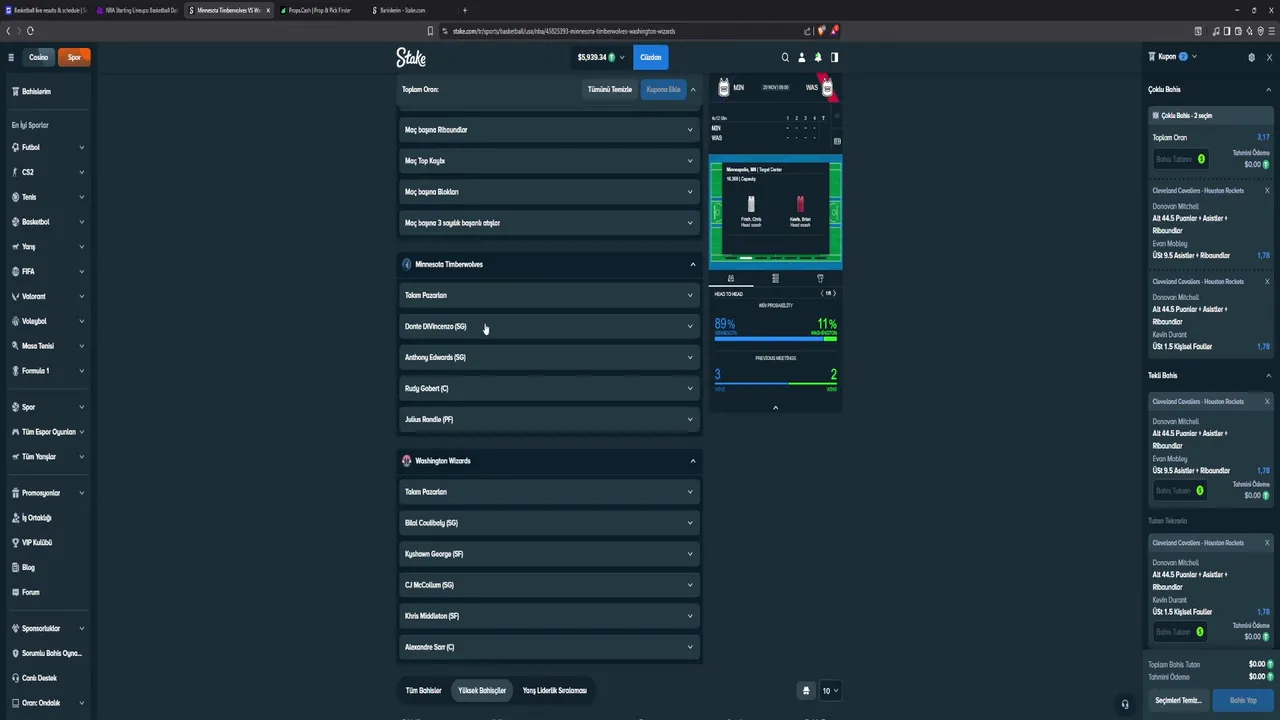
Task: Select the Tüm Bahisler tab
Action: click(x=423, y=690)
